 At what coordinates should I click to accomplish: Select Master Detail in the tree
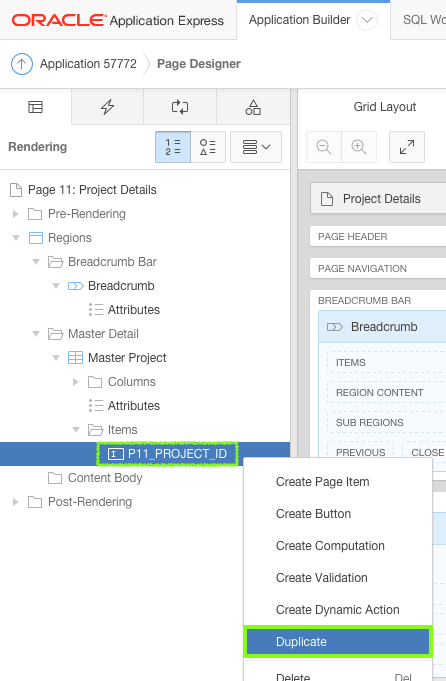pyautogui.click(x=103, y=334)
